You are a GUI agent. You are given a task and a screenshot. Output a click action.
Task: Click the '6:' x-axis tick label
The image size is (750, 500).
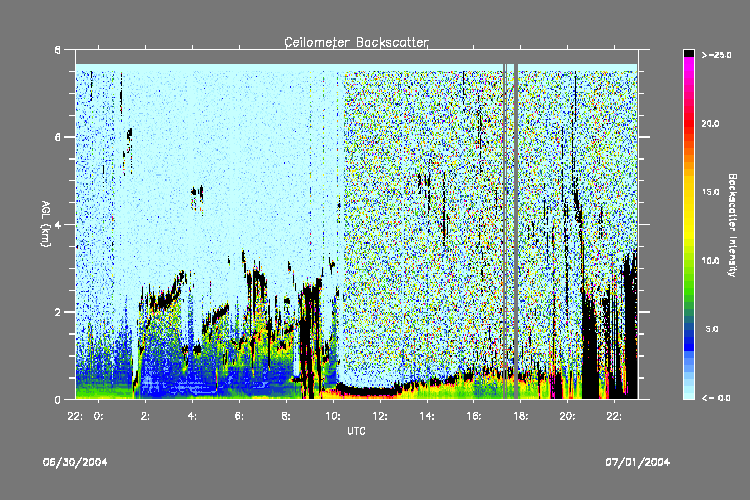[239, 416]
